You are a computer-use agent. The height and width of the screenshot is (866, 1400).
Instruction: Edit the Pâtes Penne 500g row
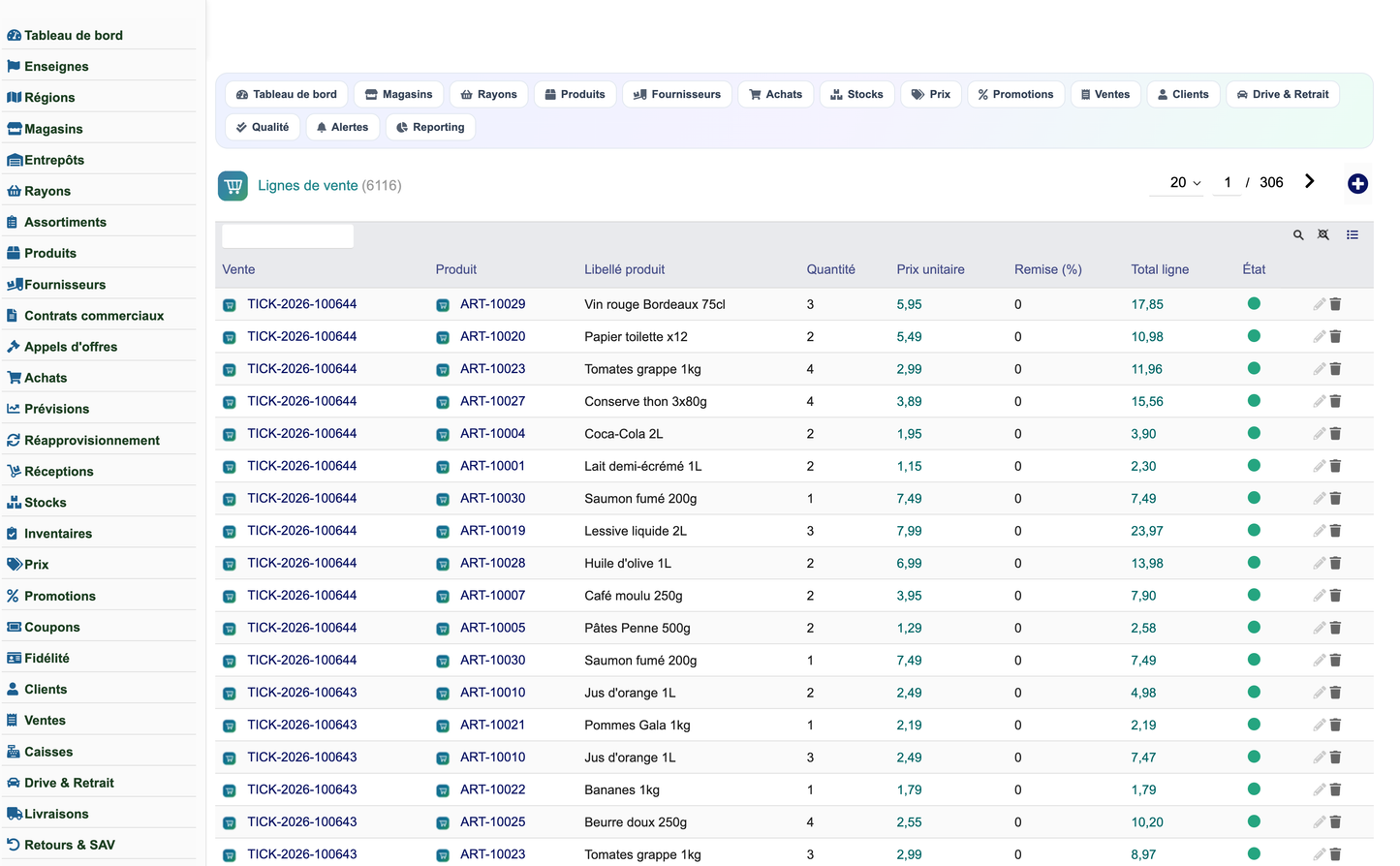(x=1319, y=628)
